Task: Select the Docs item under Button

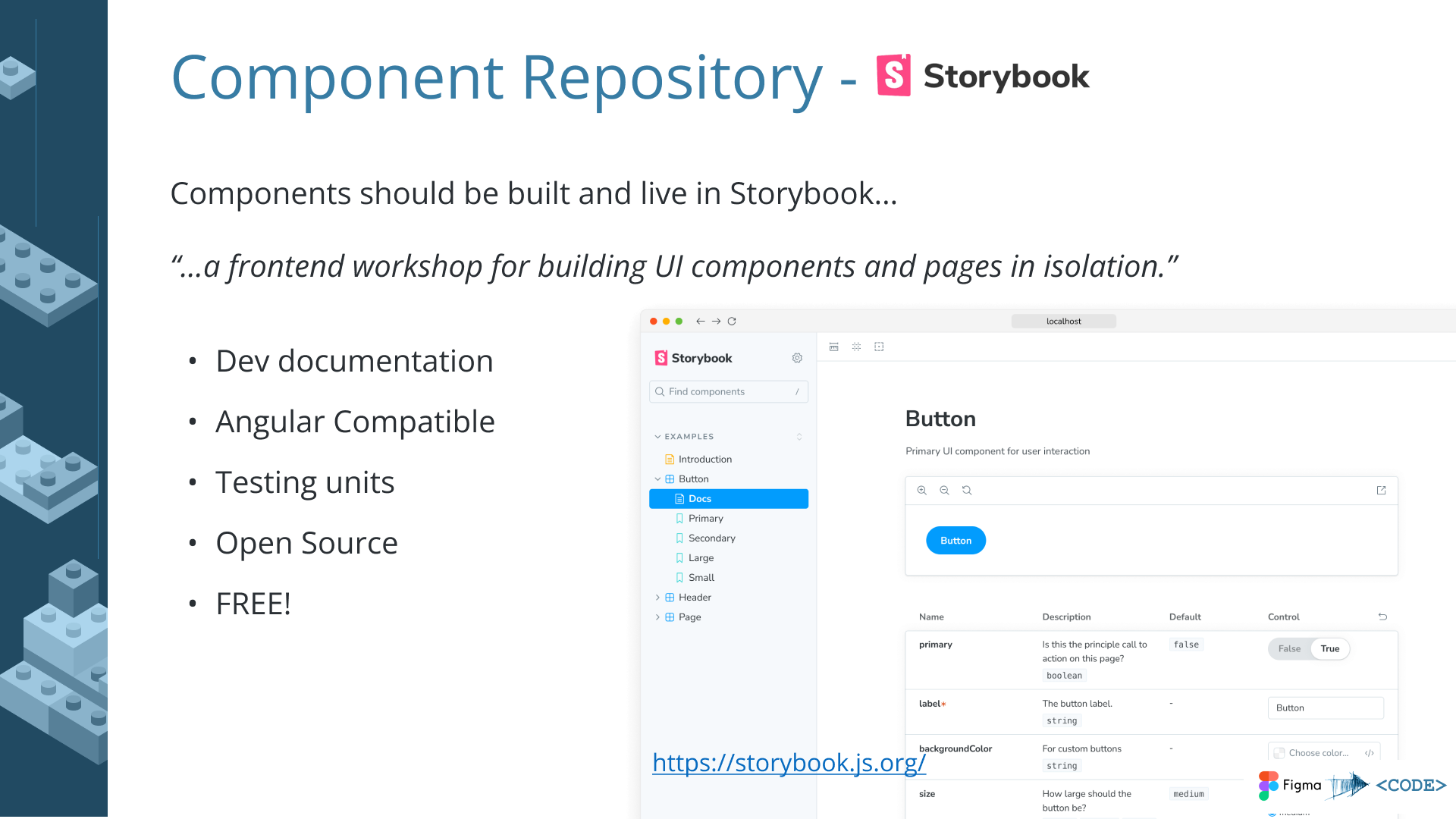Action: pos(699,499)
